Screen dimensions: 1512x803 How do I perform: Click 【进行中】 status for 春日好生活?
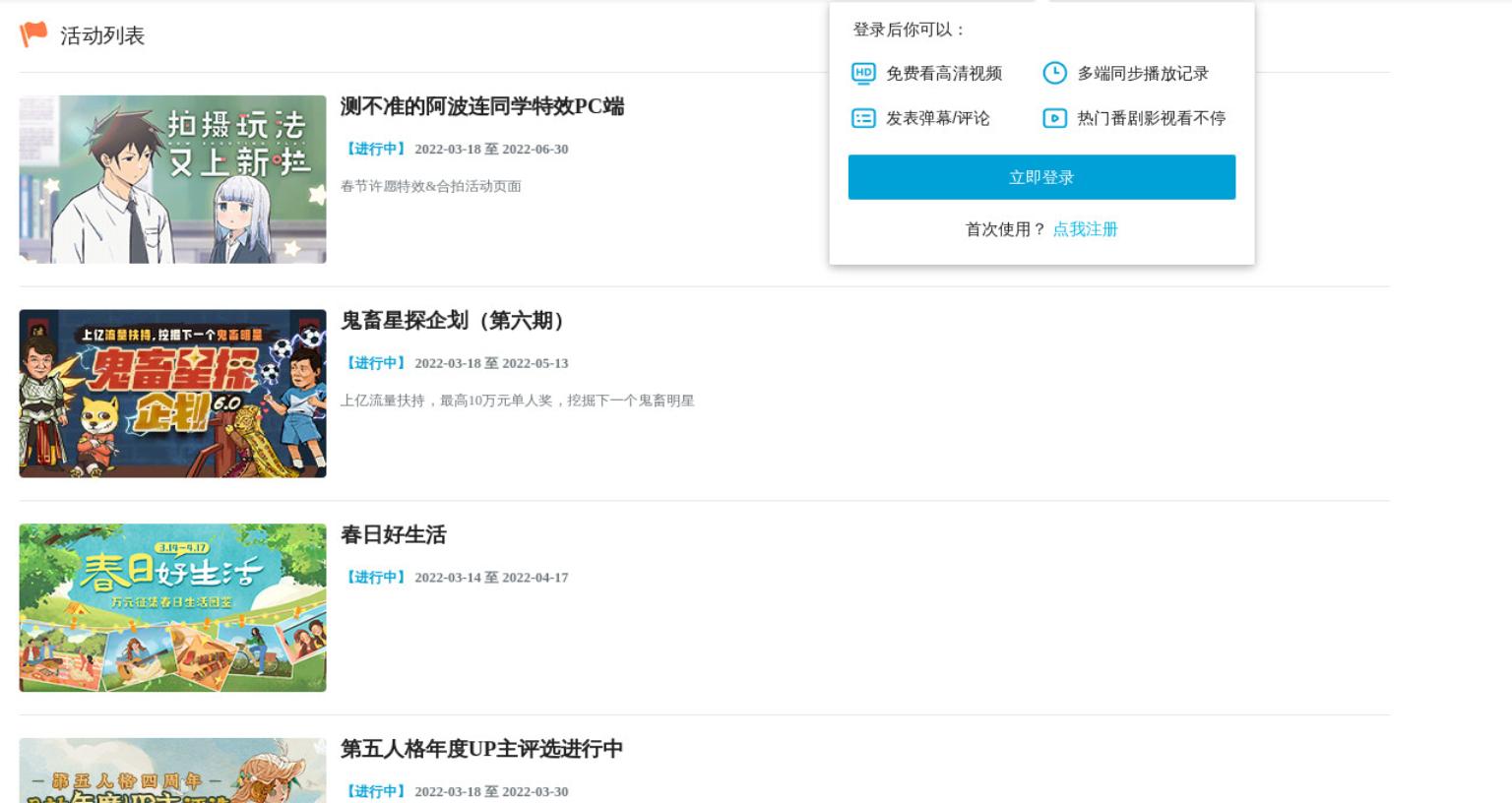pyautogui.click(x=376, y=578)
